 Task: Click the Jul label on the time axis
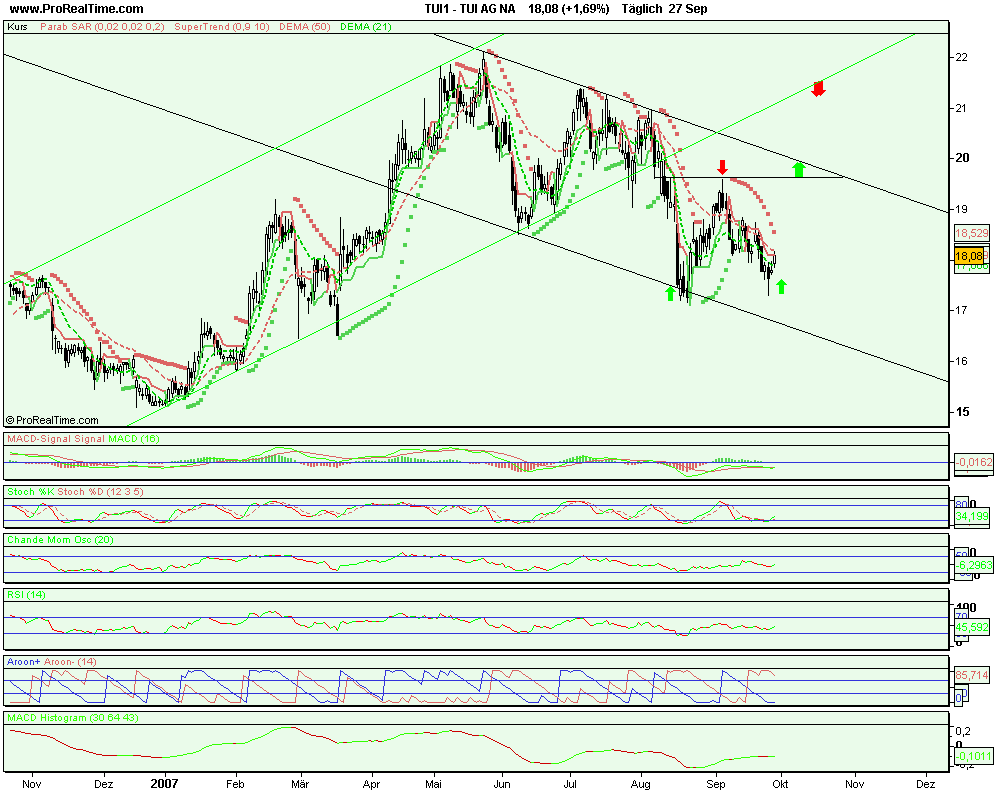point(570,784)
